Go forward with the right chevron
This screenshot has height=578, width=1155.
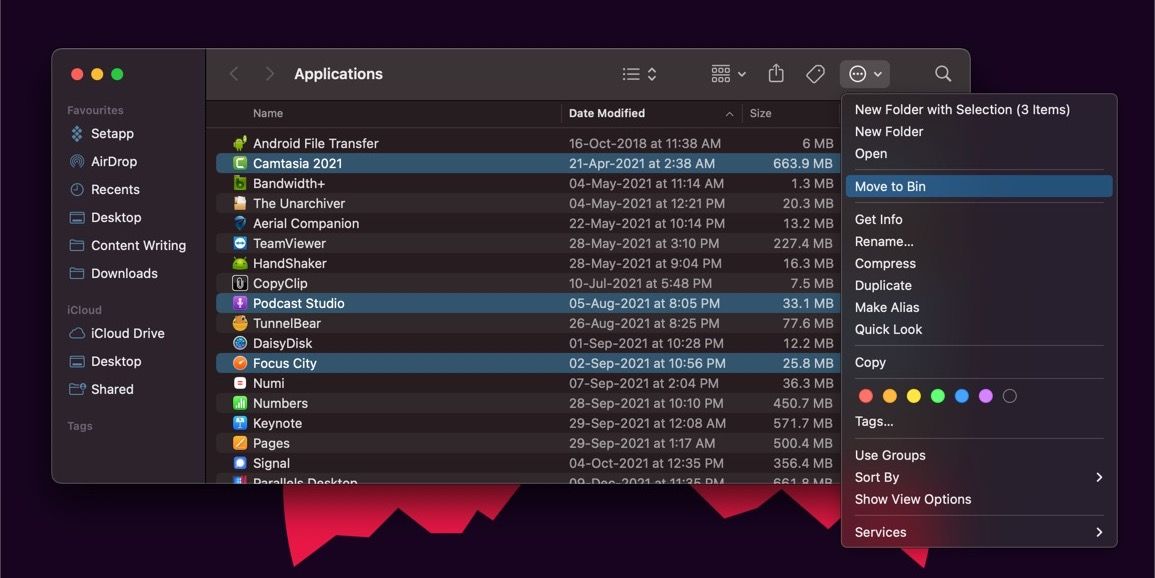coord(270,74)
